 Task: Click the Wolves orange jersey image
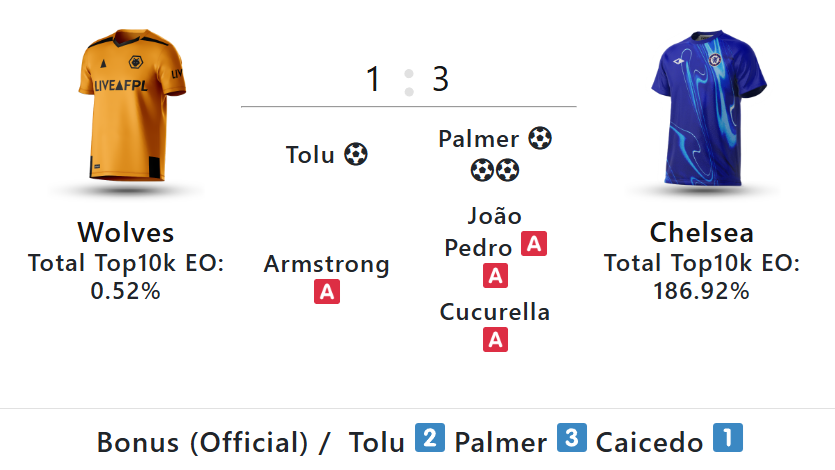pos(127,109)
